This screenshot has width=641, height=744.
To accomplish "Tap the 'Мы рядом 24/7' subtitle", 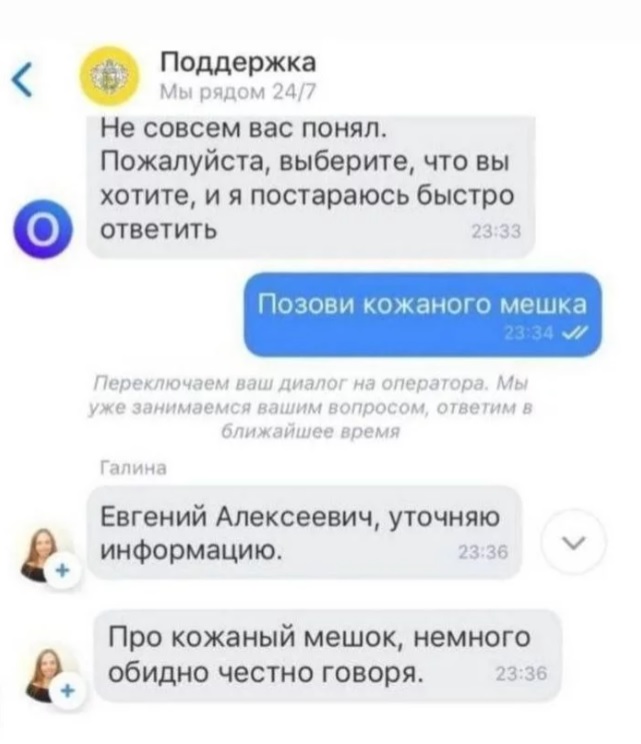I will pos(238,92).
